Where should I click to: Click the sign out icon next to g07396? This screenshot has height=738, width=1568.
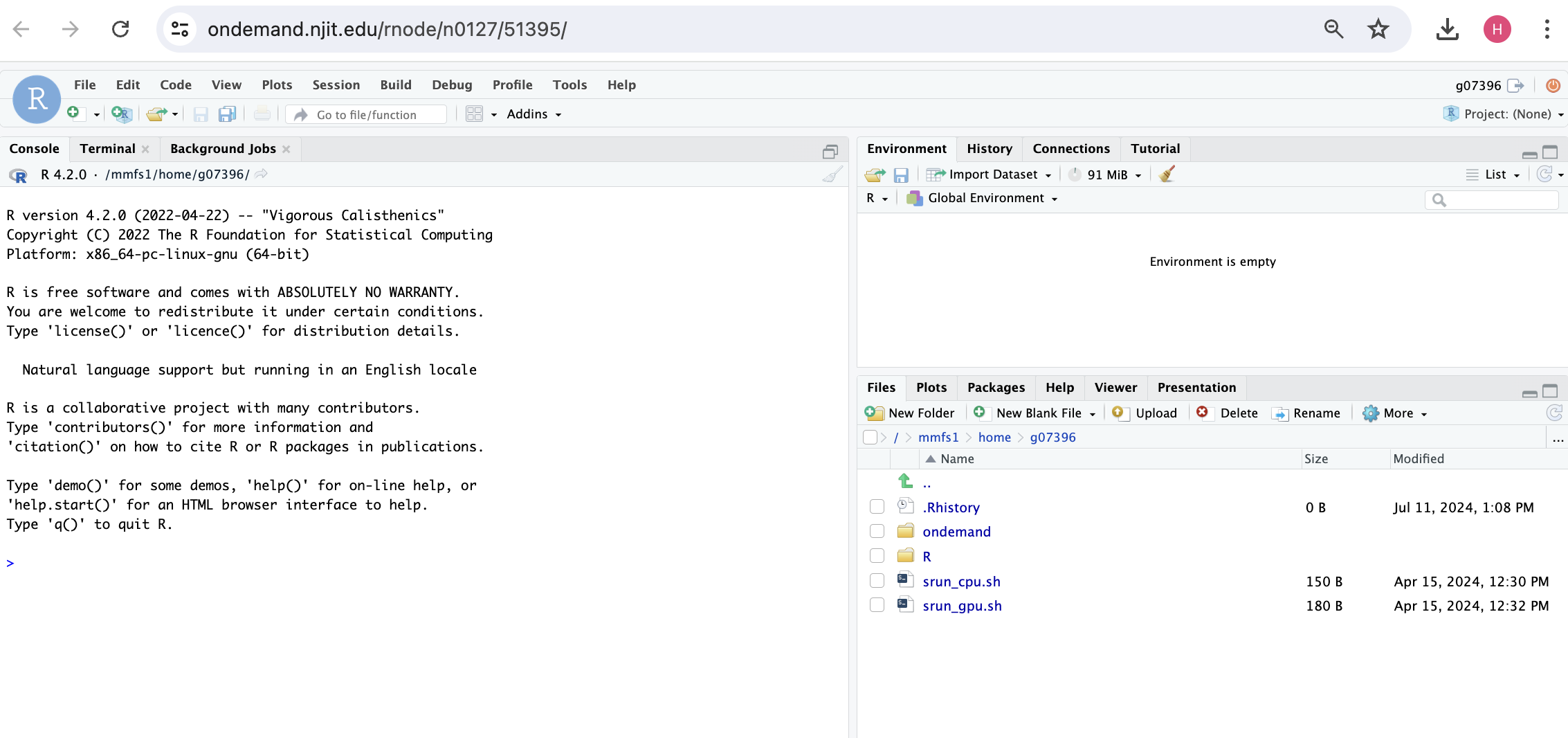1516,86
